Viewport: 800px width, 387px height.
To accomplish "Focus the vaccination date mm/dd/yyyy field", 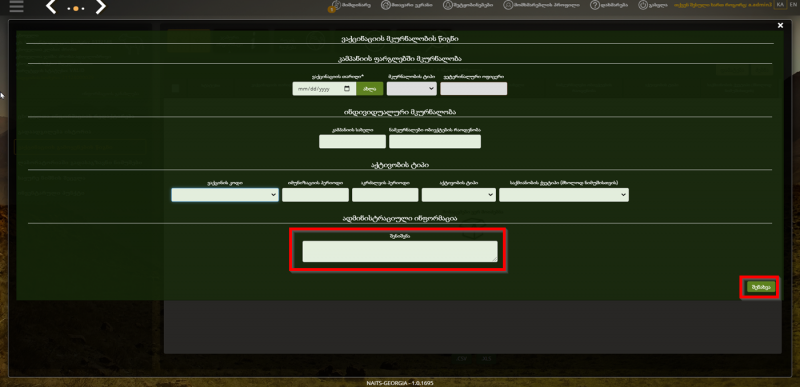I will (x=324, y=89).
